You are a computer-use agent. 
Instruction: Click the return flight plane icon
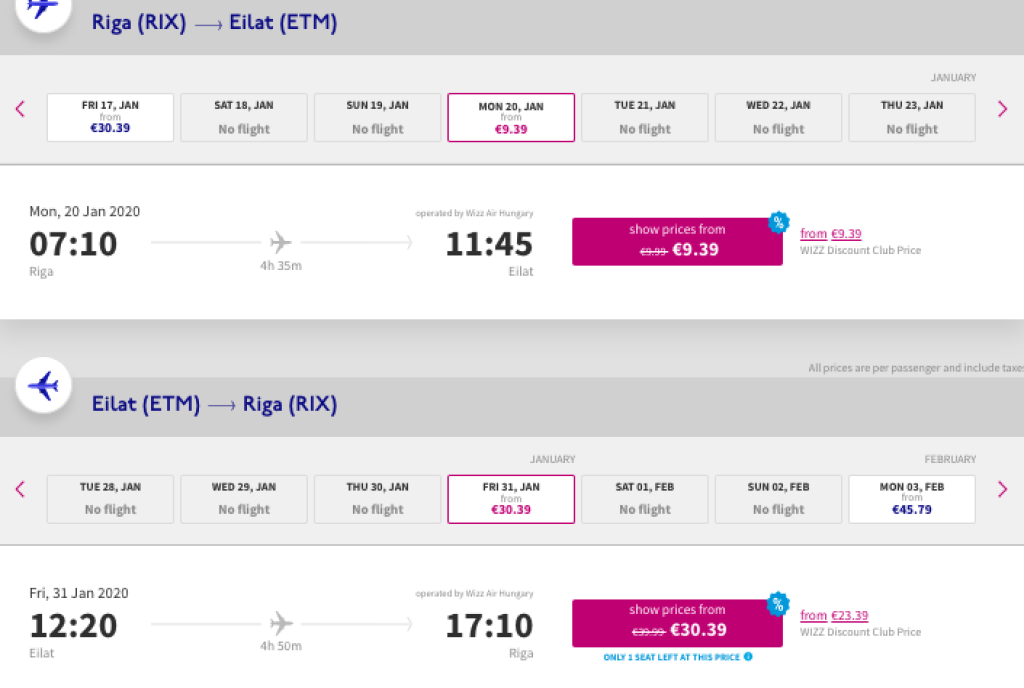[43, 385]
